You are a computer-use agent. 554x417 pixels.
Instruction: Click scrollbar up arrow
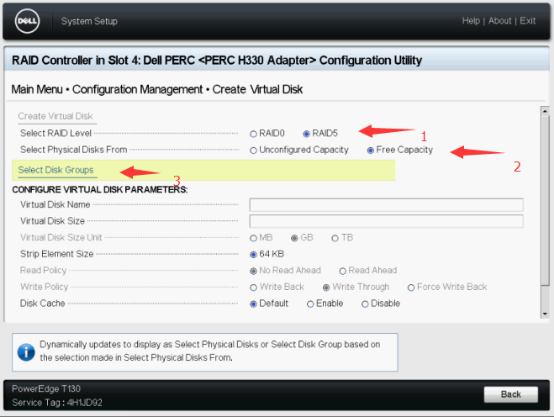coord(545,111)
